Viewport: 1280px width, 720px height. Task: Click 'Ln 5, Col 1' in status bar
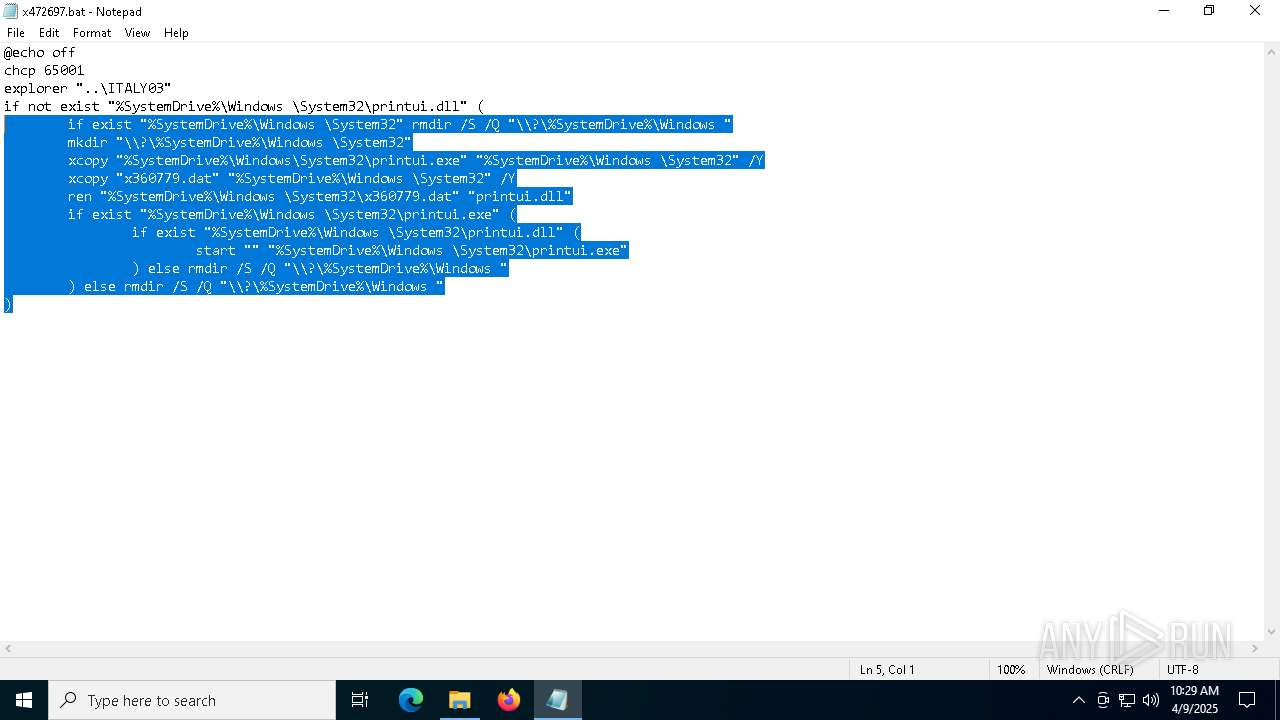click(x=887, y=670)
